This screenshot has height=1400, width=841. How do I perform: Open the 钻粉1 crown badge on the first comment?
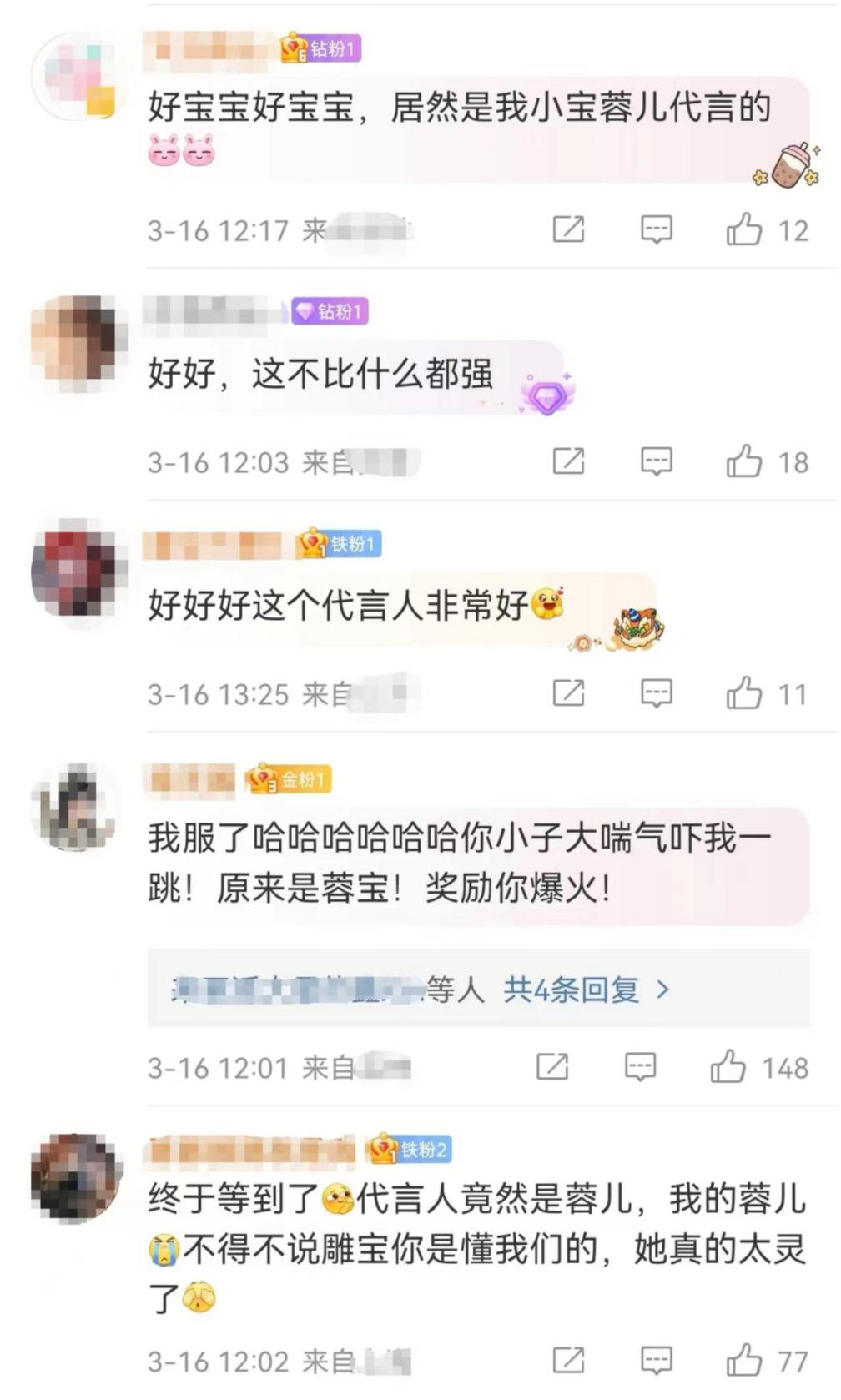pyautogui.click(x=321, y=48)
